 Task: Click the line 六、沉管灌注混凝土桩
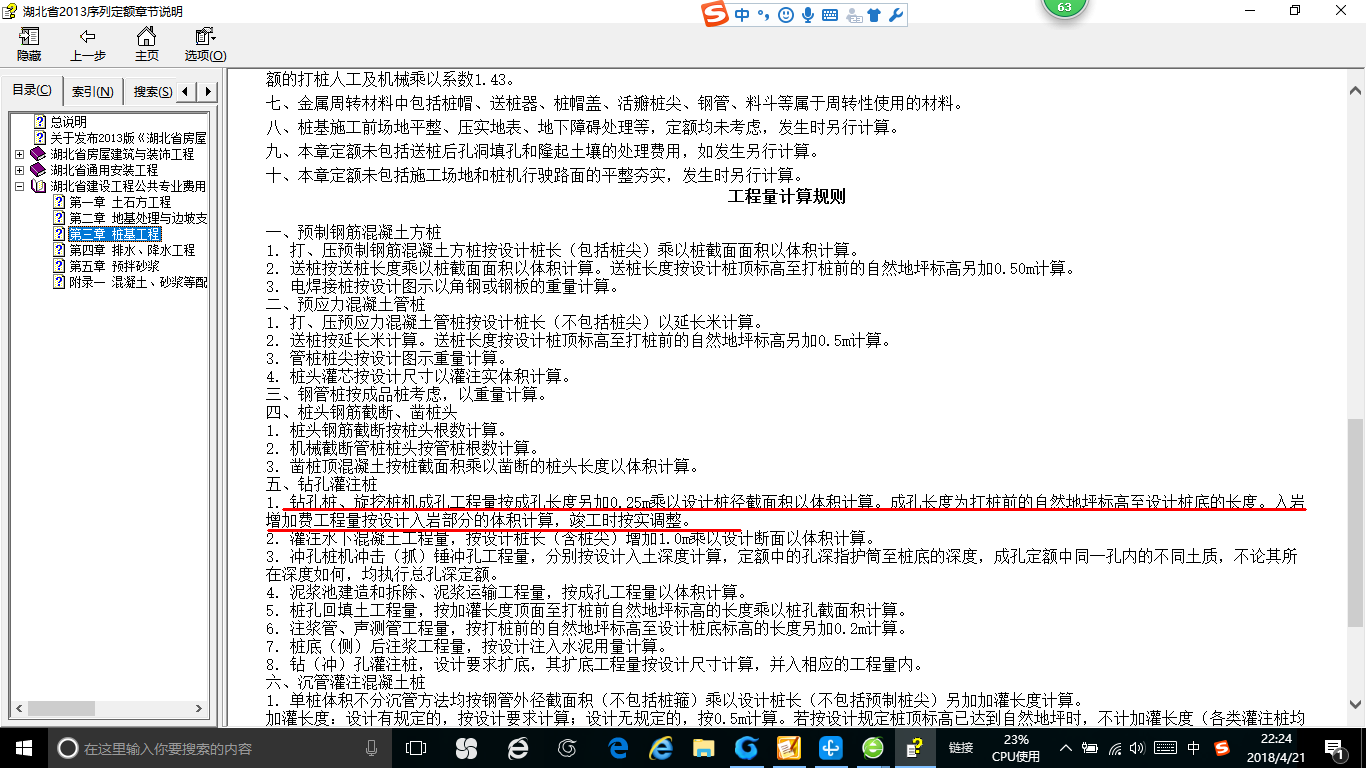[346, 682]
